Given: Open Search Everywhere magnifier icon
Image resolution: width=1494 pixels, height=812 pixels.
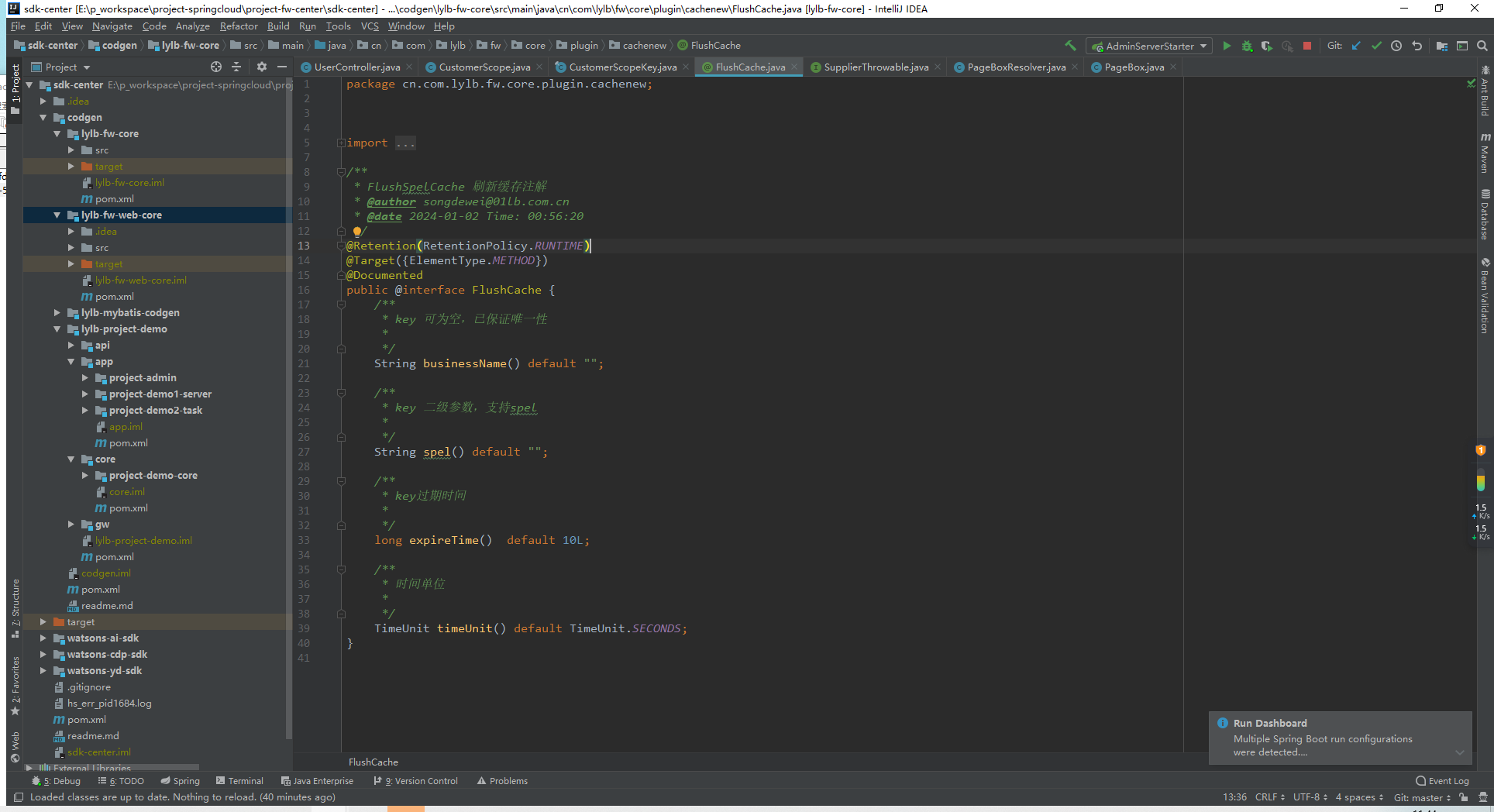Looking at the screenshot, I should [x=1482, y=46].
